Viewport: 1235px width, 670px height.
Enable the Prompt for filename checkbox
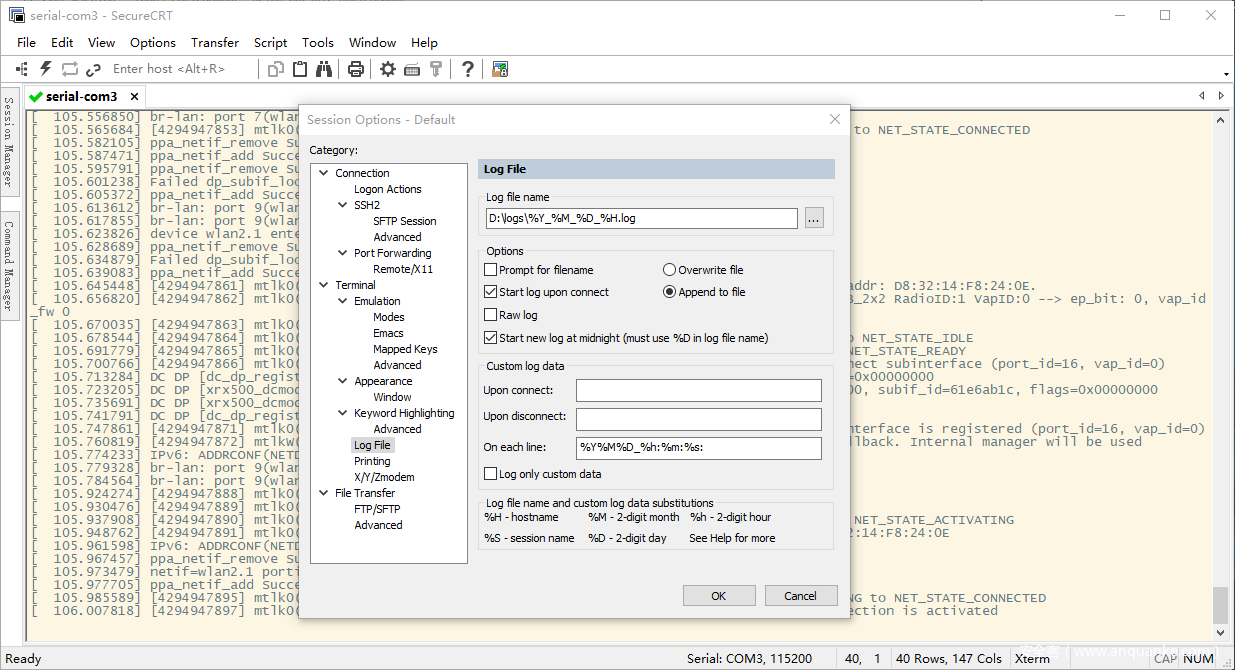[x=491, y=270]
